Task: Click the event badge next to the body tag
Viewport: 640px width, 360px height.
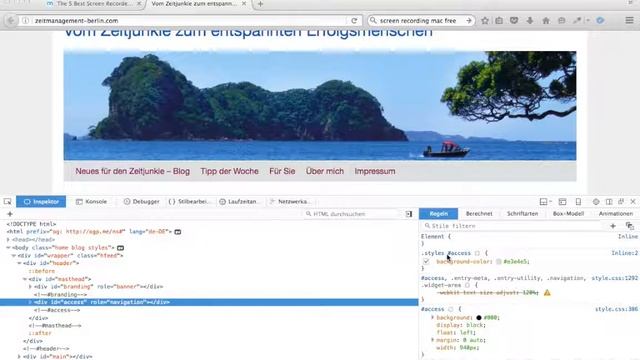Action: point(120,248)
